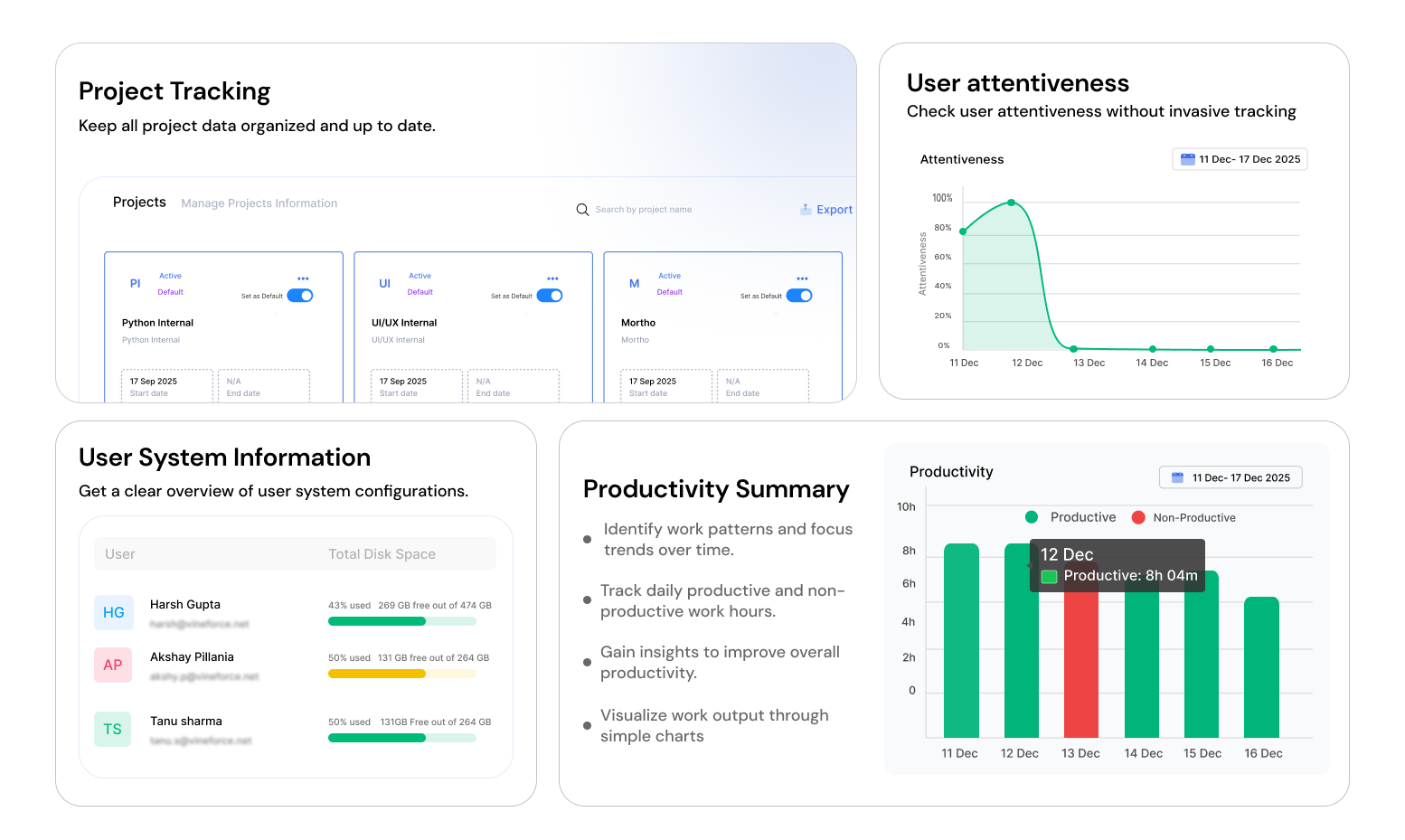Click the green Productive legend dot
This screenshot has height=840, width=1405.
(1032, 517)
